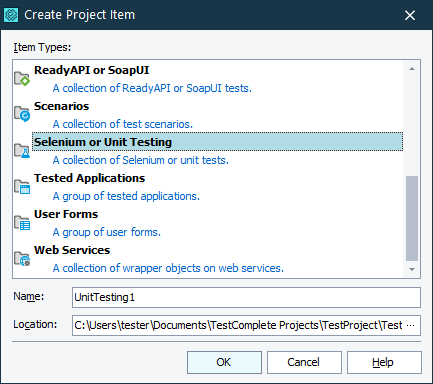This screenshot has height=384, width=433.
Task: Click the Web Services folder icon
Action: [22, 259]
